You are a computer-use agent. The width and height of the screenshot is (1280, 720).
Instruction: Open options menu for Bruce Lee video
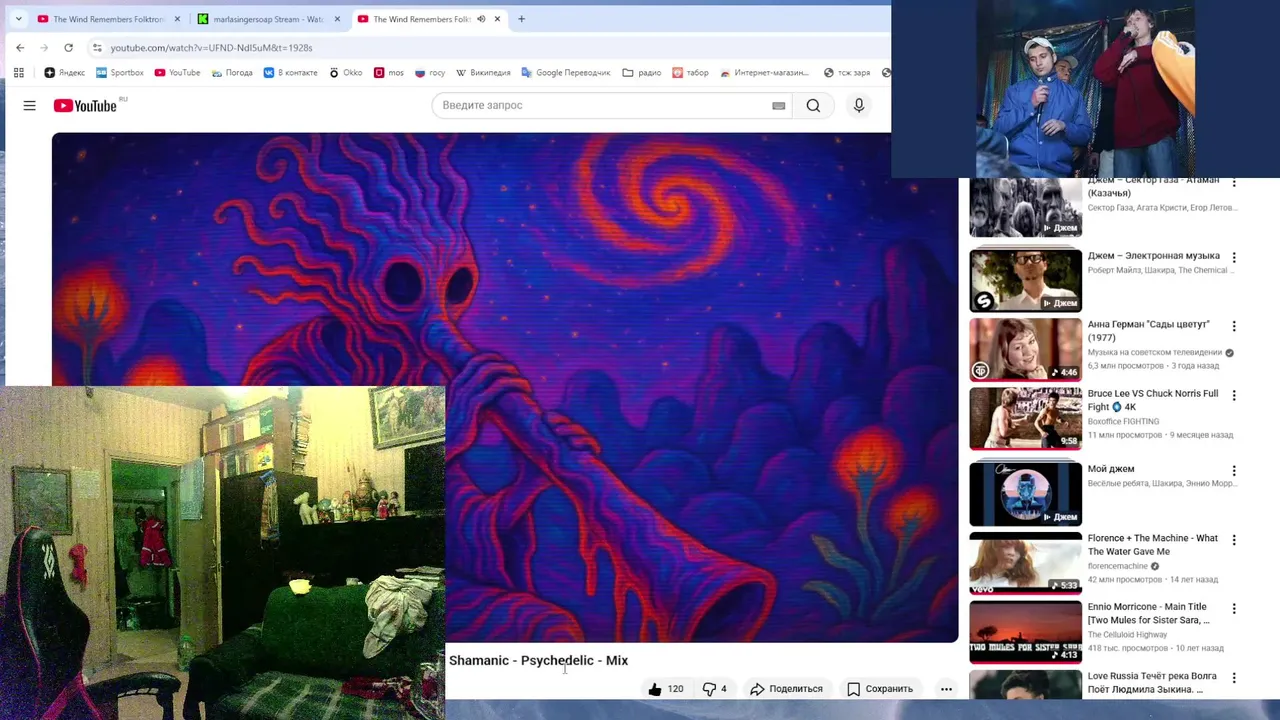(x=1234, y=395)
